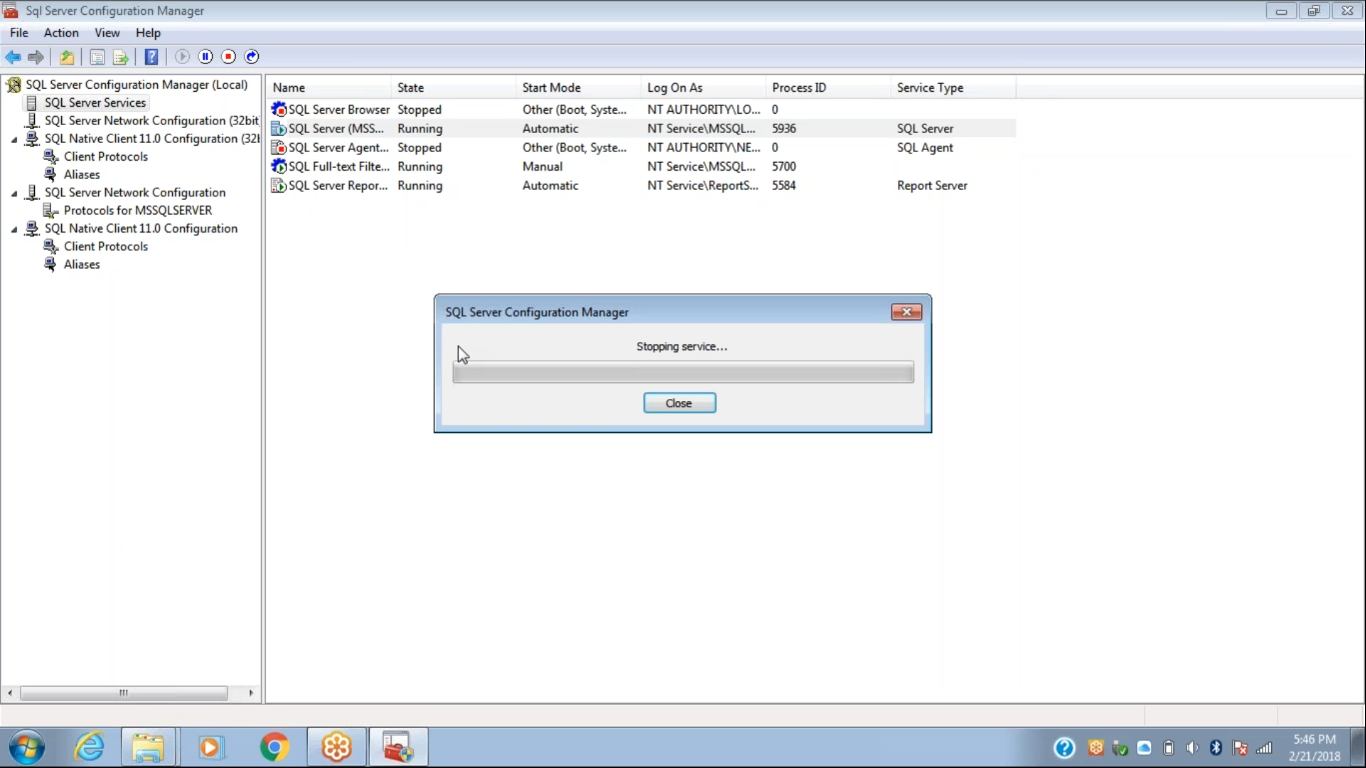The image size is (1366, 768).
Task: Click Process ID 5936 cell
Action: point(784,129)
